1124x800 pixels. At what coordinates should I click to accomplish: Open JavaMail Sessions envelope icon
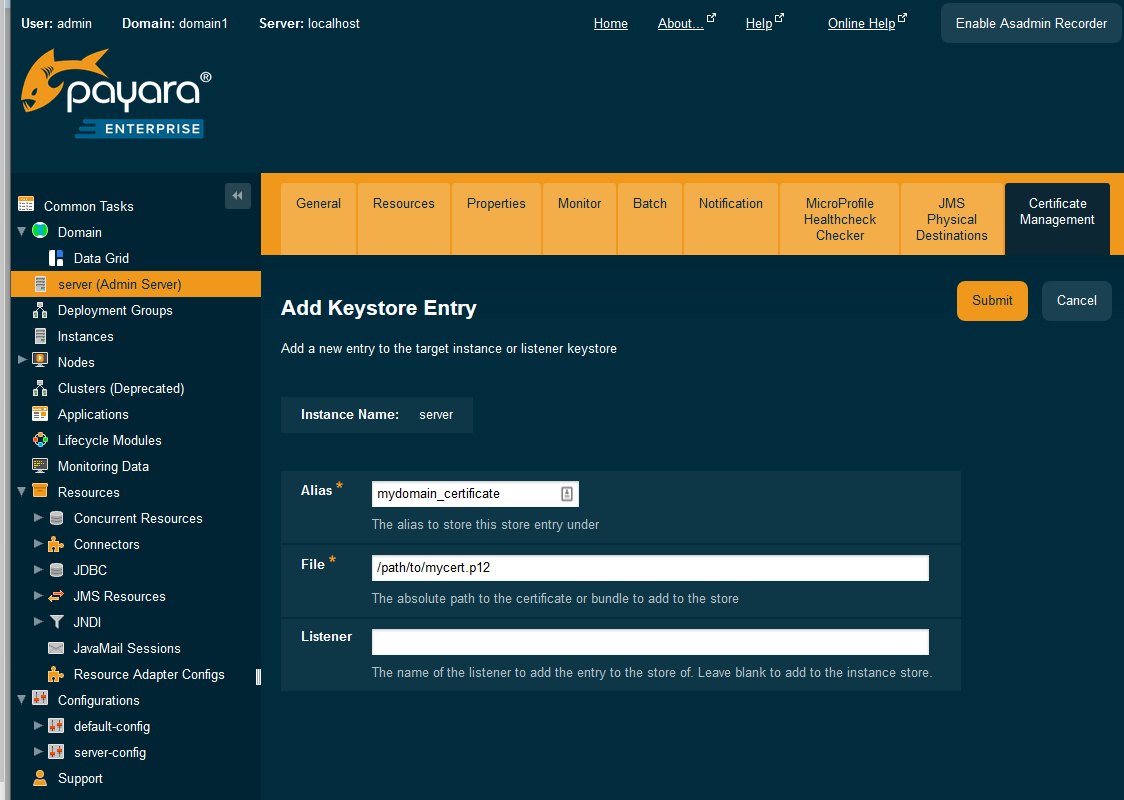pos(56,648)
